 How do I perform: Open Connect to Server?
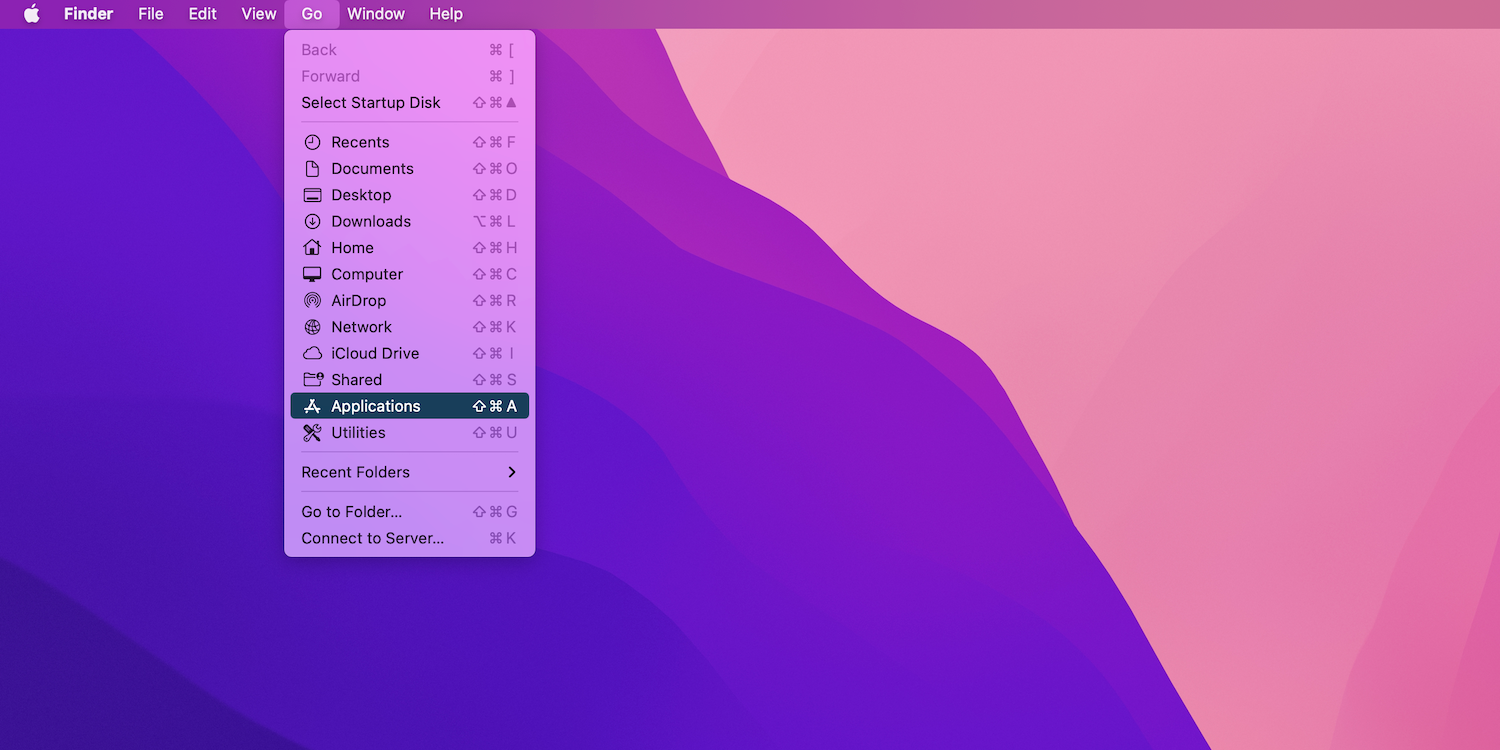click(372, 538)
